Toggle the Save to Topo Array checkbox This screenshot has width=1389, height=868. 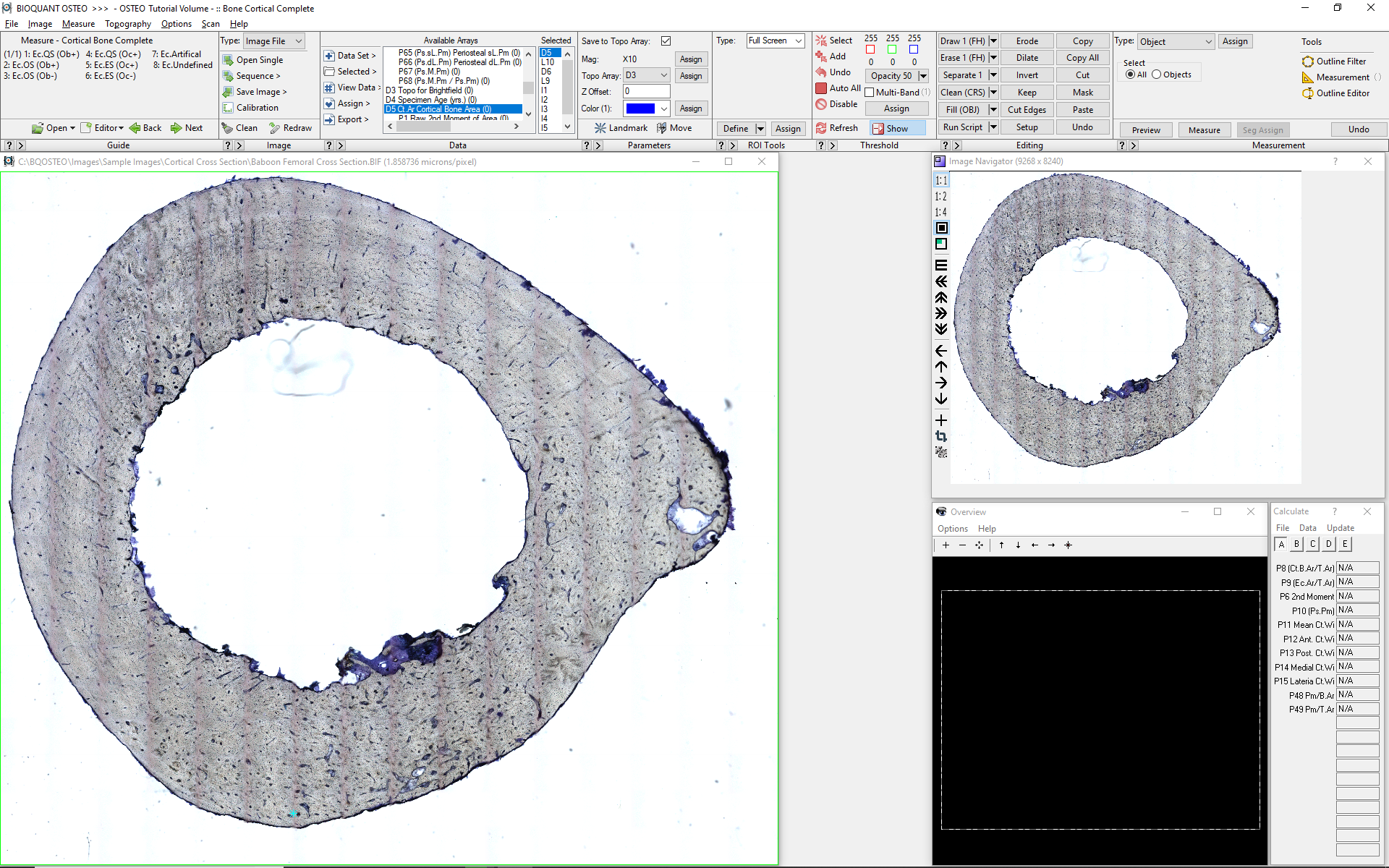coord(666,41)
